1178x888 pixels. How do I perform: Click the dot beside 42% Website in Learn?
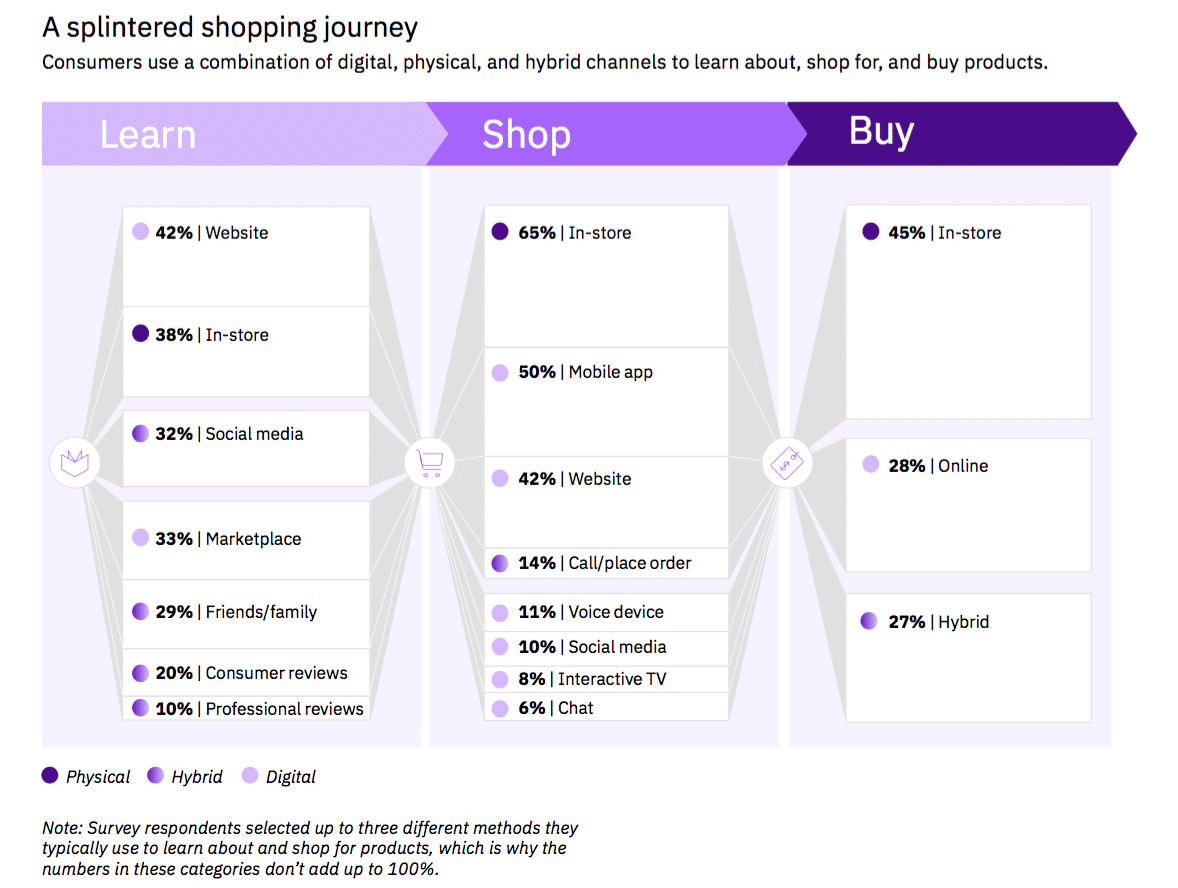[141, 232]
